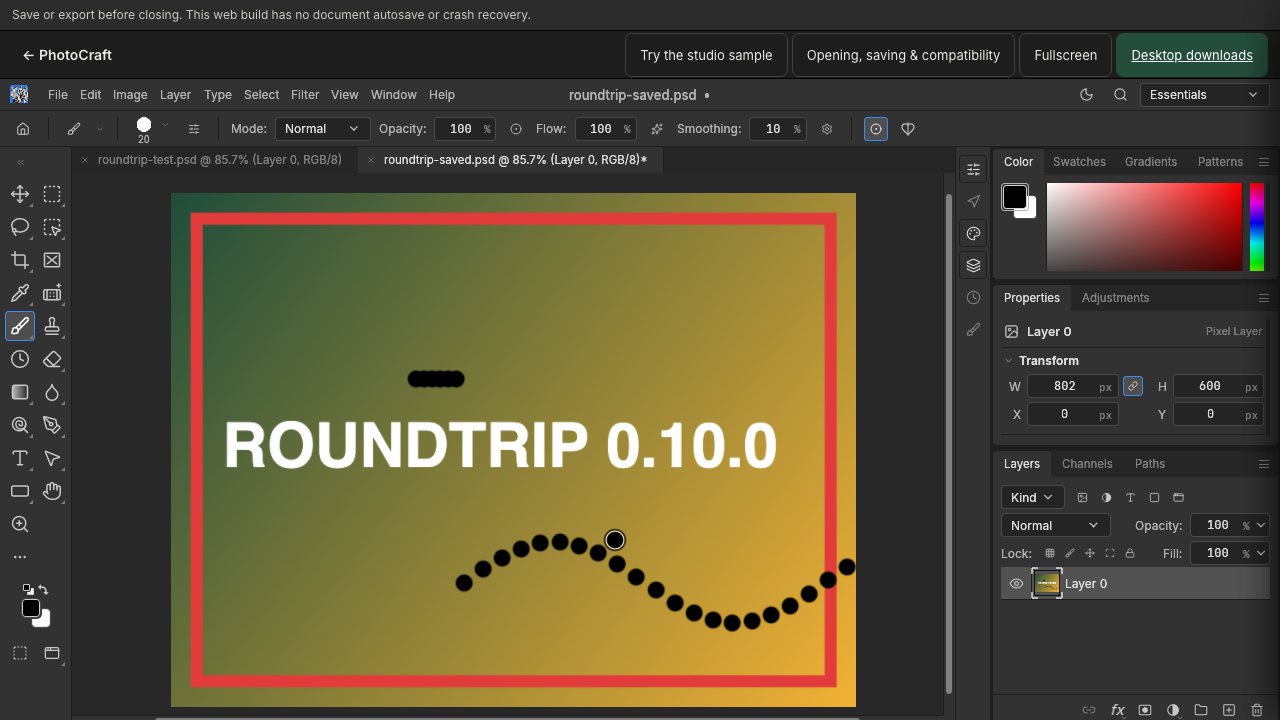Viewport: 1280px width, 720px height.
Task: Open the more tools ellipsis
Action: pos(20,557)
